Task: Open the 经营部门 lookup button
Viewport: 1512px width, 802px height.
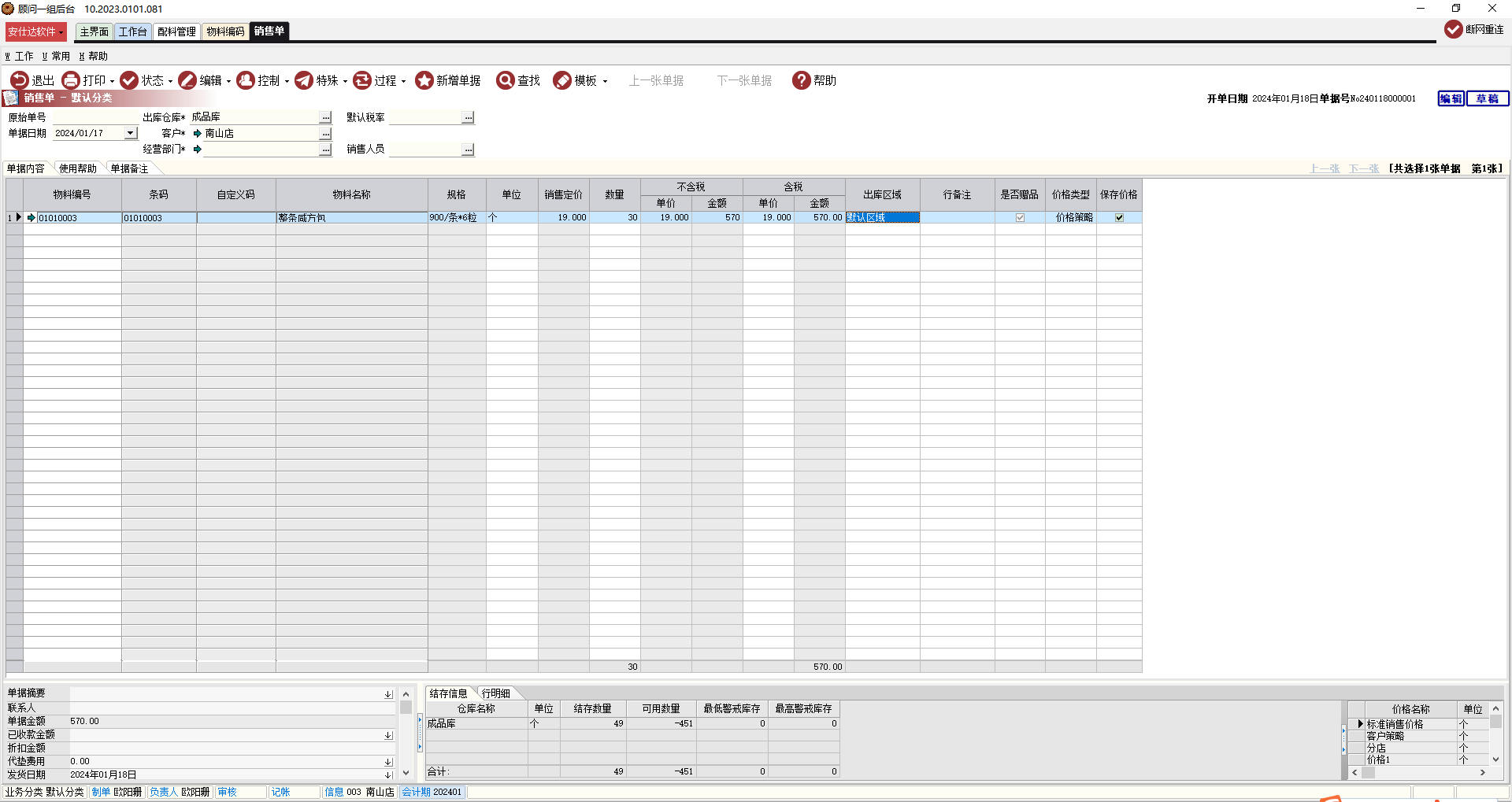Action: [x=326, y=150]
